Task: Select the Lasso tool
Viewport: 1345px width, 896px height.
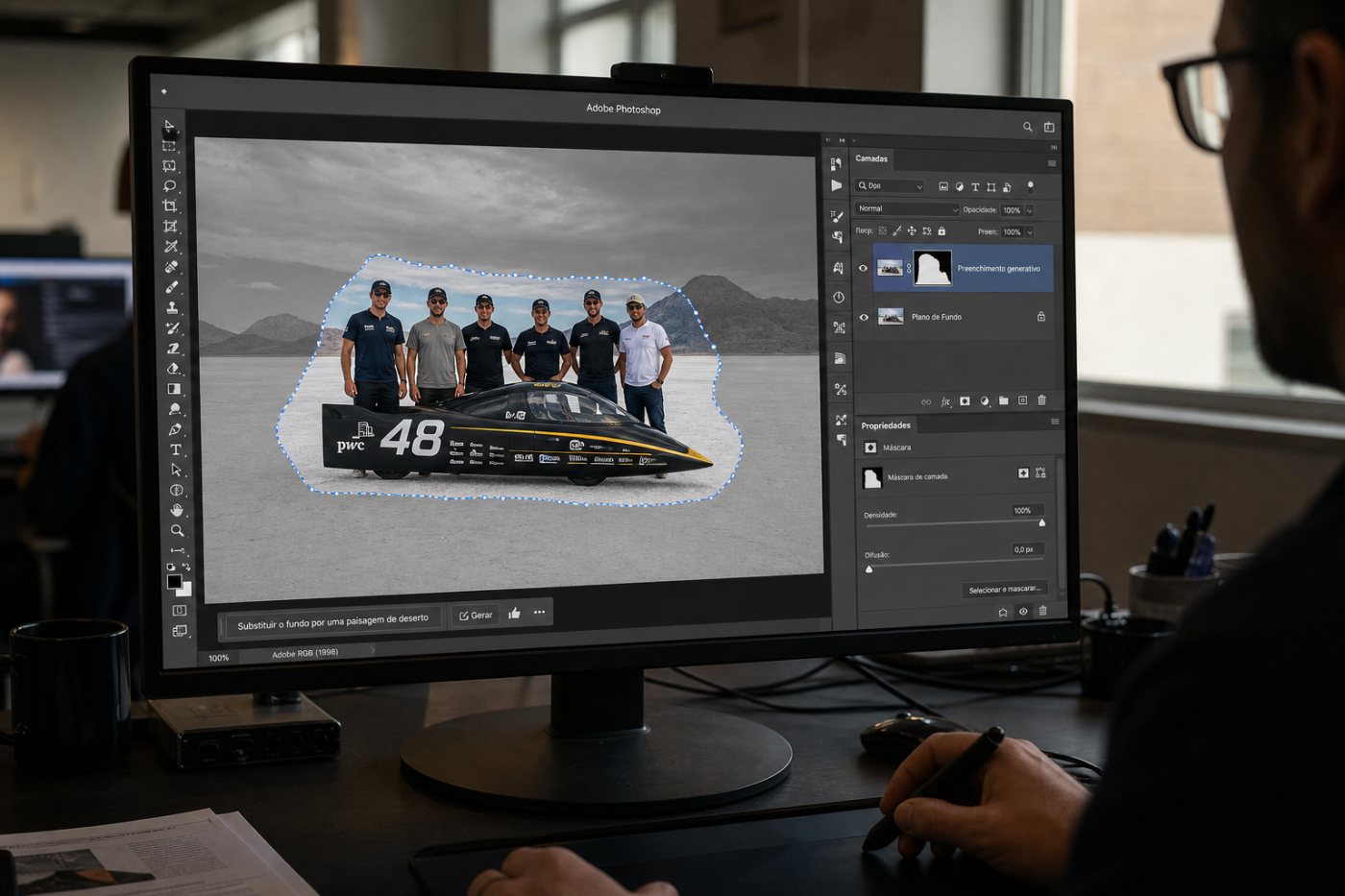Action: pos(170,186)
